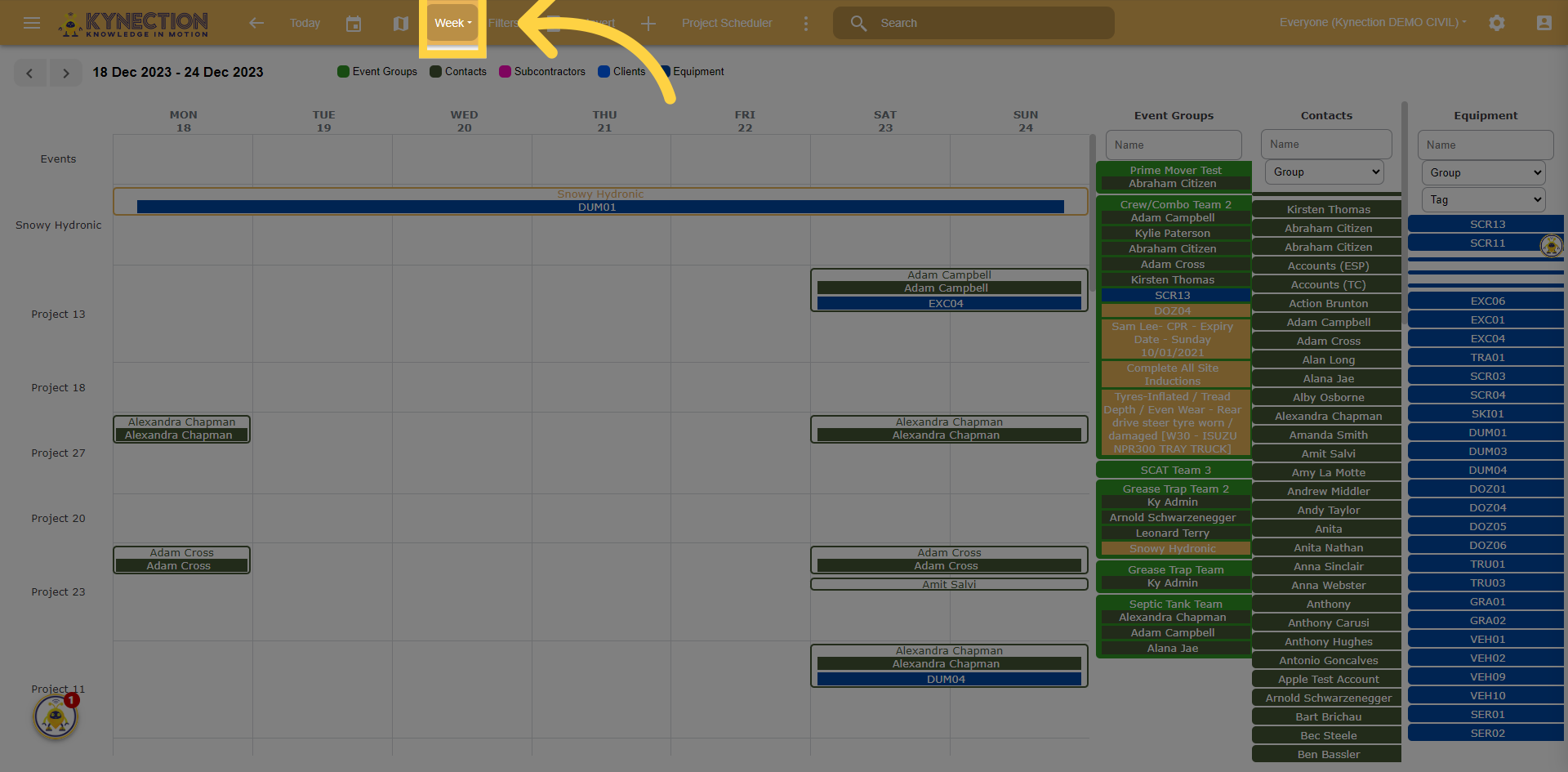Open the vertical three-dots options menu
The height and width of the screenshot is (772, 1568).
tap(805, 23)
